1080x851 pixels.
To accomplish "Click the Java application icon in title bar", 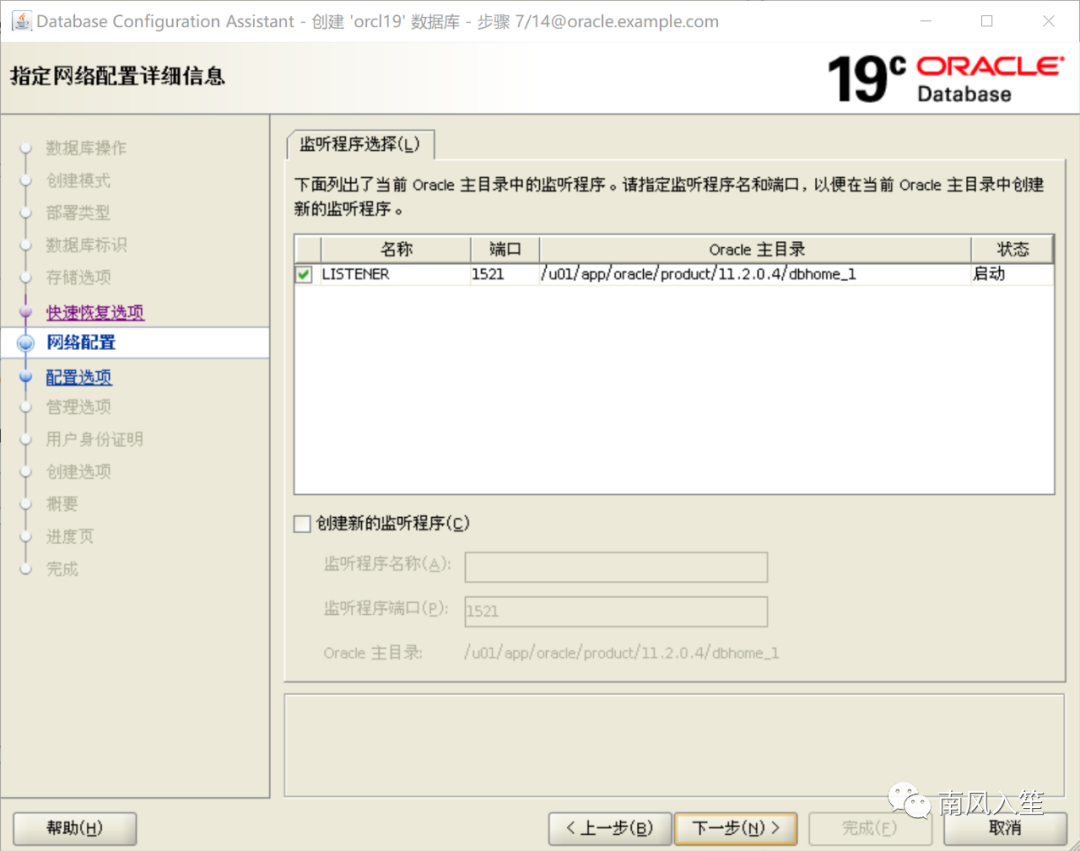I will (x=22, y=21).
